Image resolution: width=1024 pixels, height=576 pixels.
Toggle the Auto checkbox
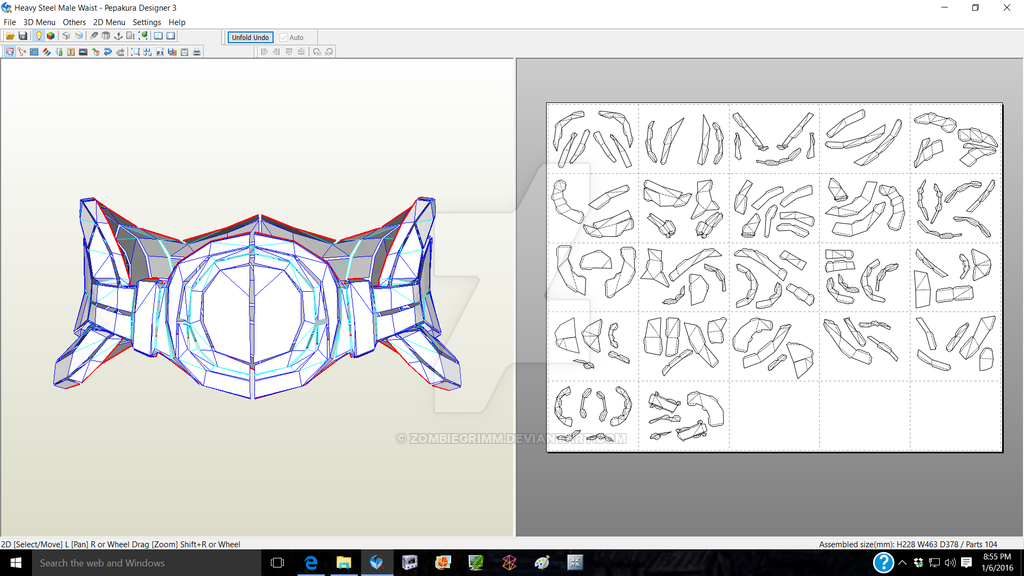[283, 37]
